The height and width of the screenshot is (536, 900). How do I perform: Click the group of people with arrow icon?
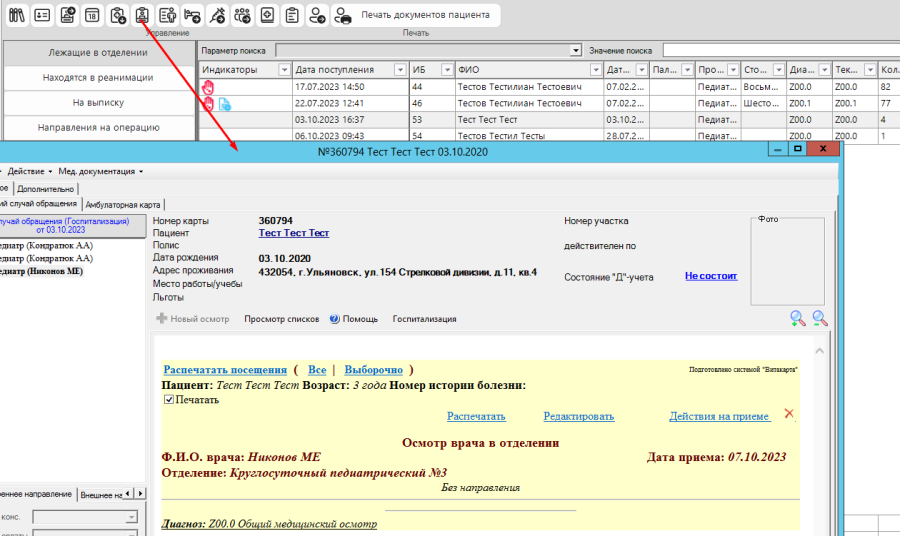242,15
